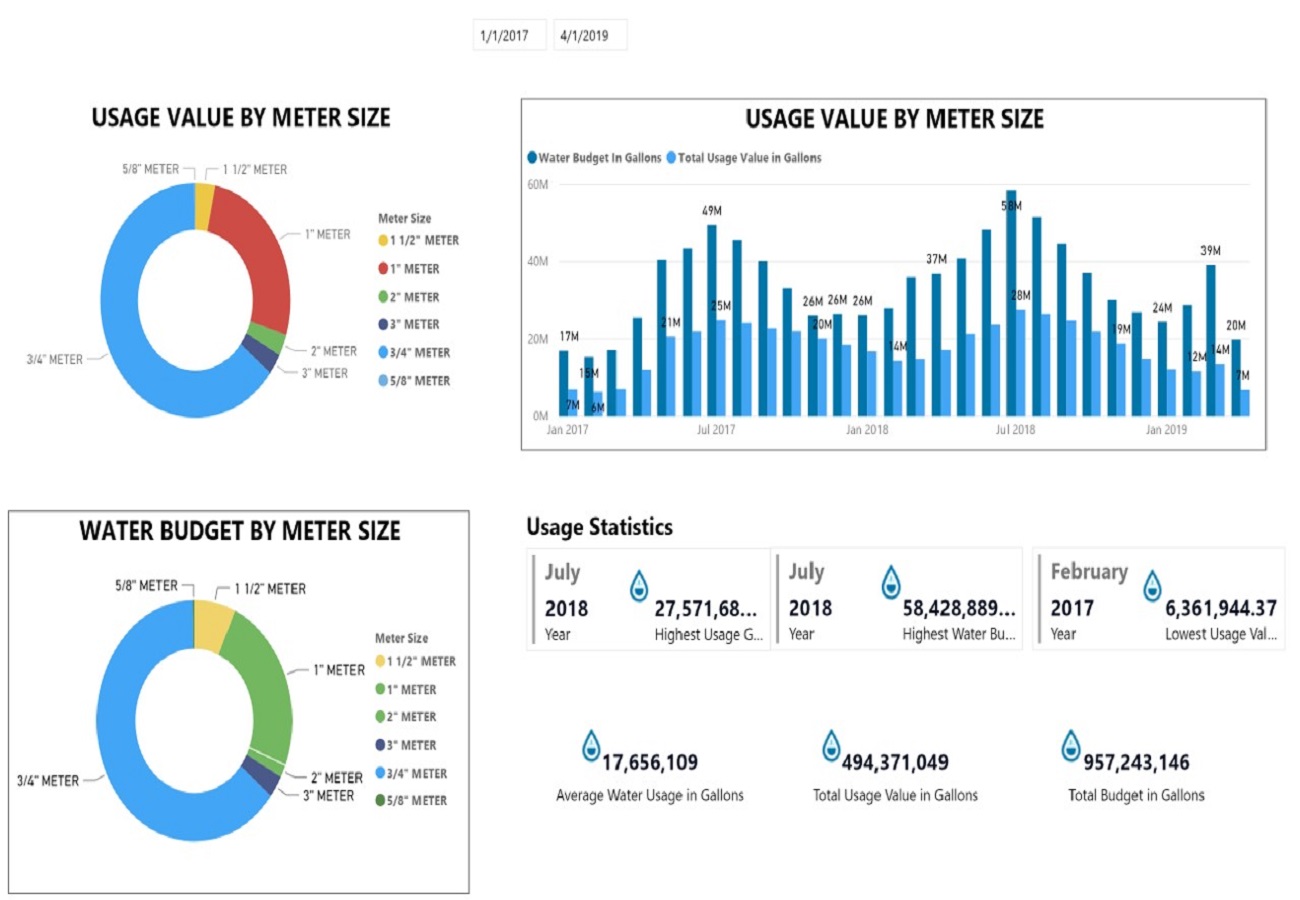Click Water Budget In Gallons legend marker
Image resolution: width=1300 pixels, height=900 pixels.
532,158
